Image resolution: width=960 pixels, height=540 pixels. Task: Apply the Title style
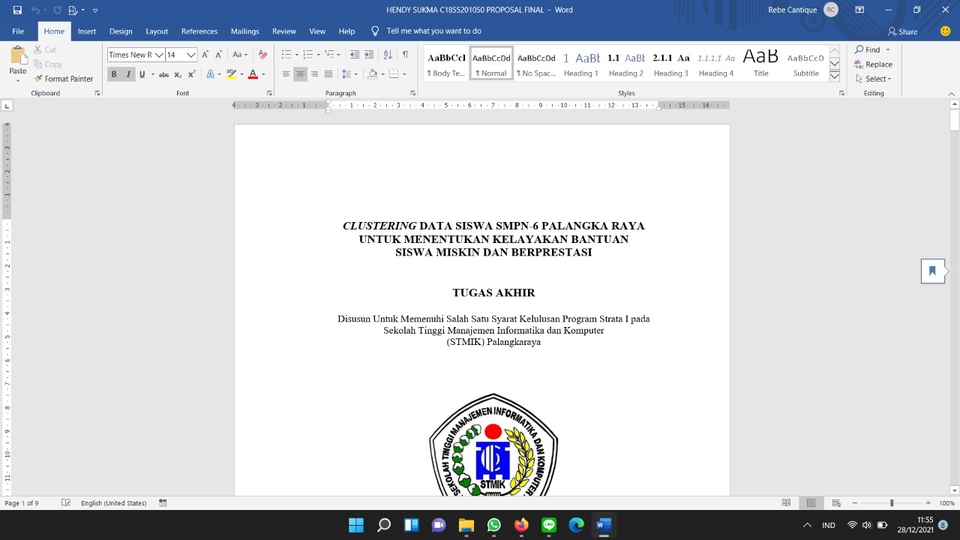pos(760,64)
